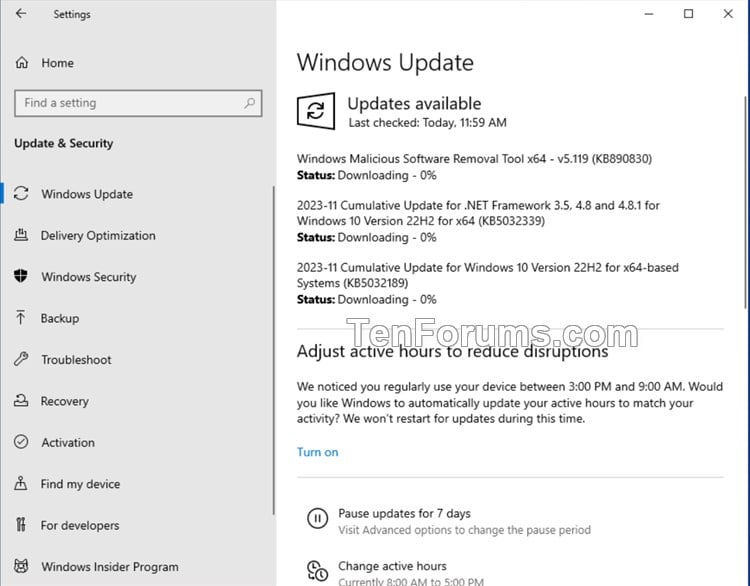Image resolution: width=750 pixels, height=586 pixels.
Task: Click the Delivery Optimization icon
Action: click(21, 235)
